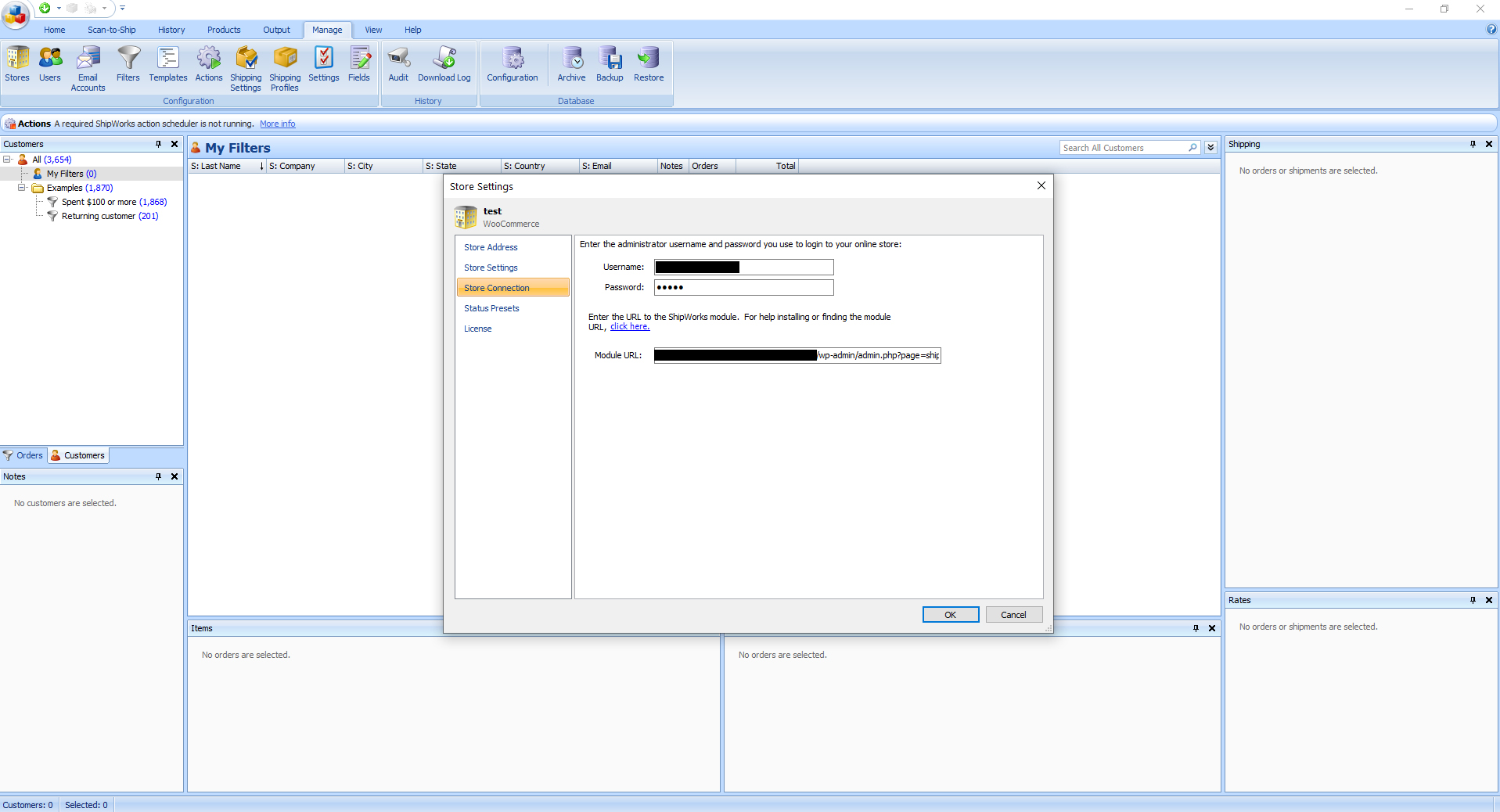The image size is (1500, 812).
Task: Collapse the Examples folder node
Action: [x=22, y=188]
